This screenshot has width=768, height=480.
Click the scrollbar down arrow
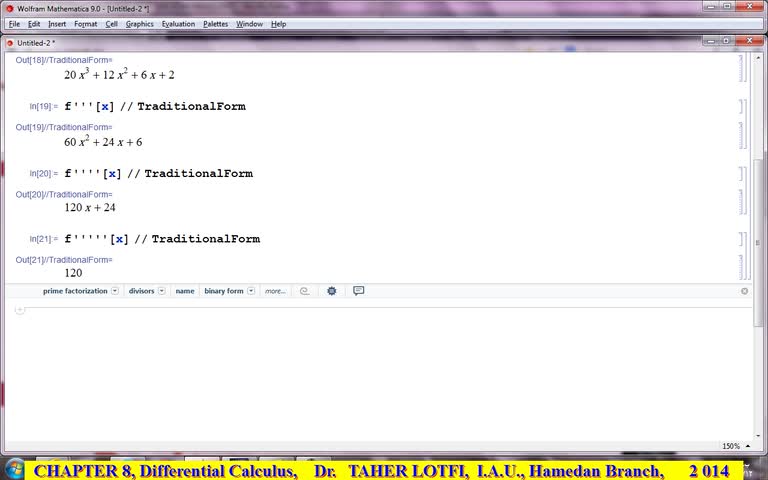758,436
